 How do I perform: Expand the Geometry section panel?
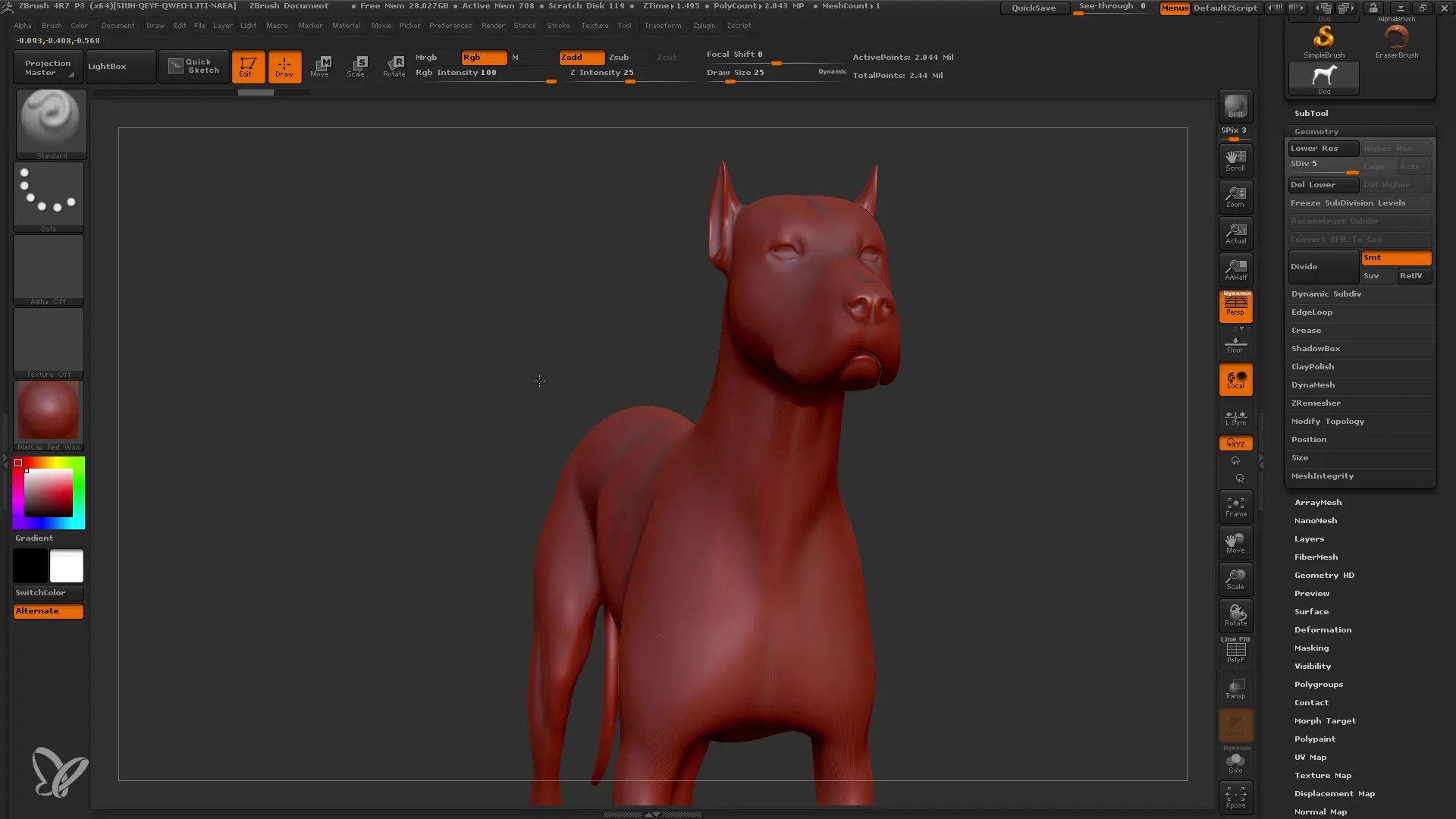1316,131
